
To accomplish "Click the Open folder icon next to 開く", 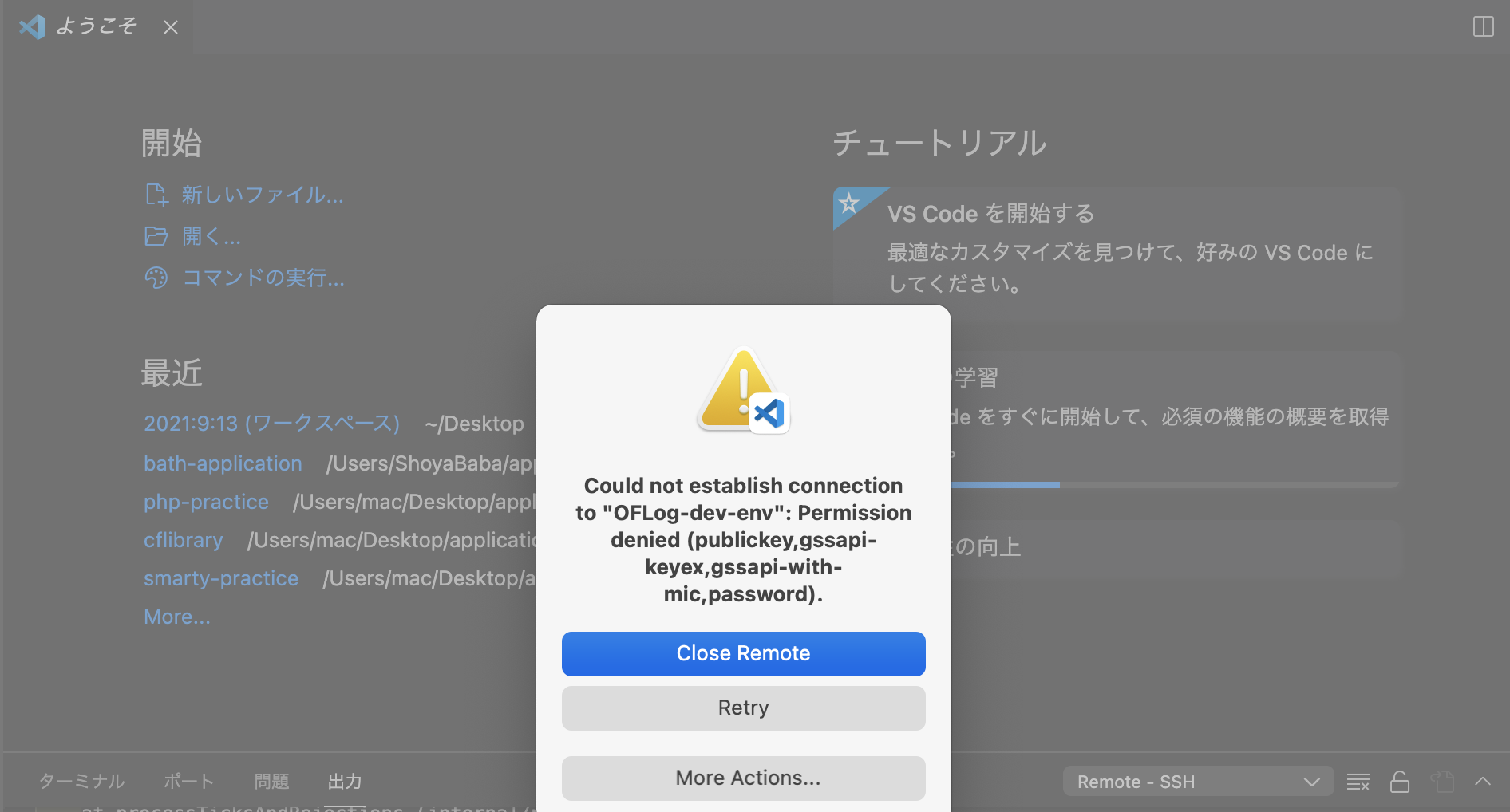I will tap(156, 236).
